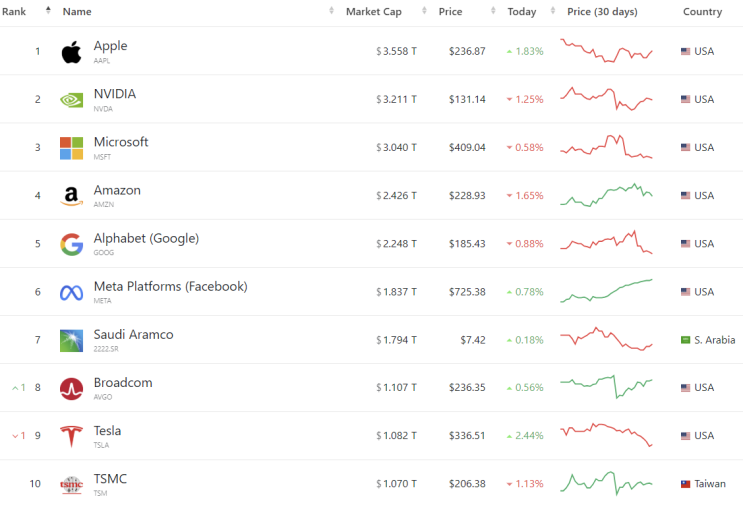The width and height of the screenshot is (743, 507).
Task: Sort table by Price column
Action: point(450,12)
